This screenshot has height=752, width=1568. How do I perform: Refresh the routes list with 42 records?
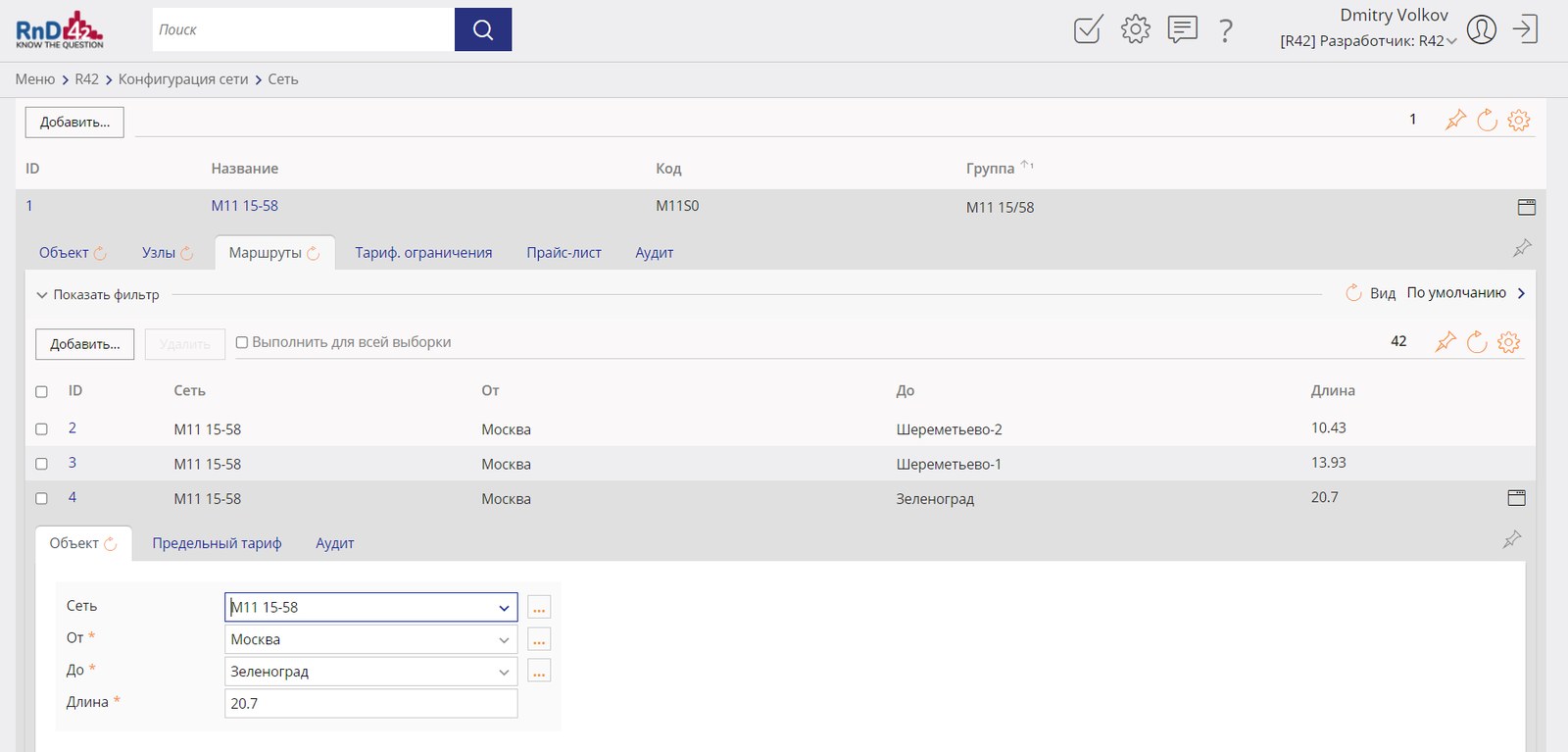pyautogui.click(x=1477, y=341)
